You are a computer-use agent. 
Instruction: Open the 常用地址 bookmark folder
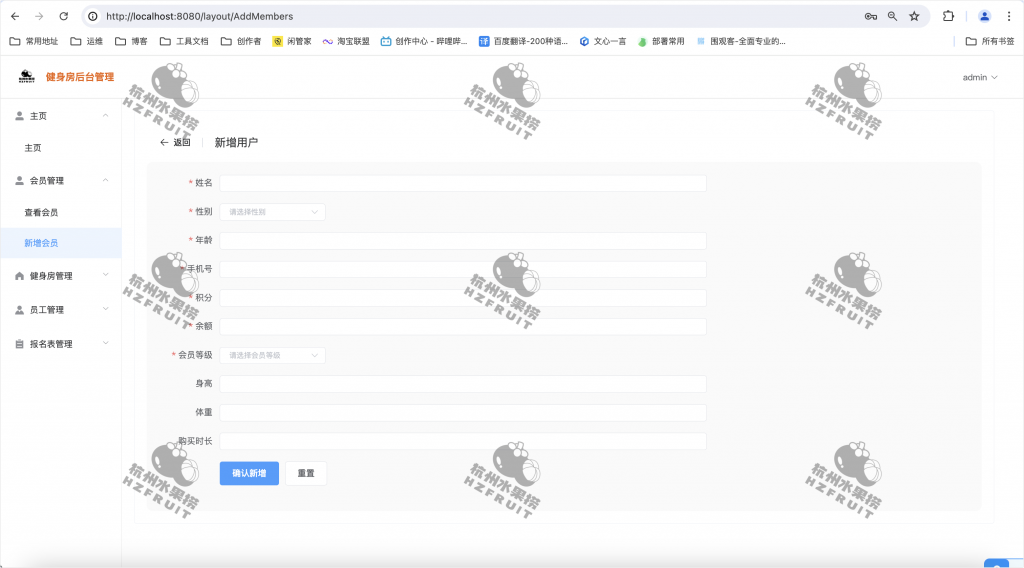click(34, 41)
